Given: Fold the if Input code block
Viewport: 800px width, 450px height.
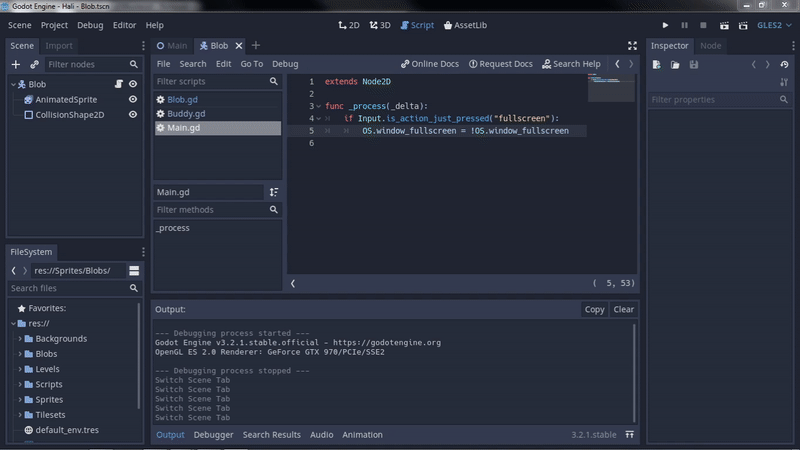Looking at the screenshot, I should 318,118.
